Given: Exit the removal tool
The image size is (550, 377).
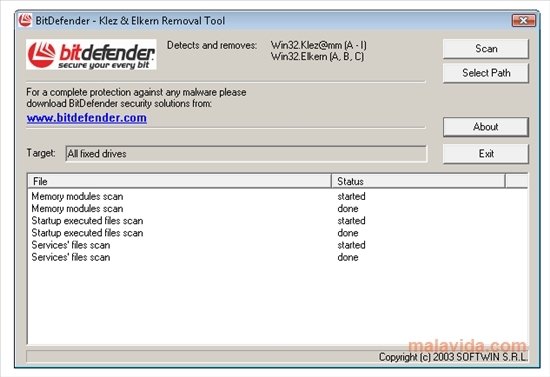Looking at the screenshot, I should (486, 154).
